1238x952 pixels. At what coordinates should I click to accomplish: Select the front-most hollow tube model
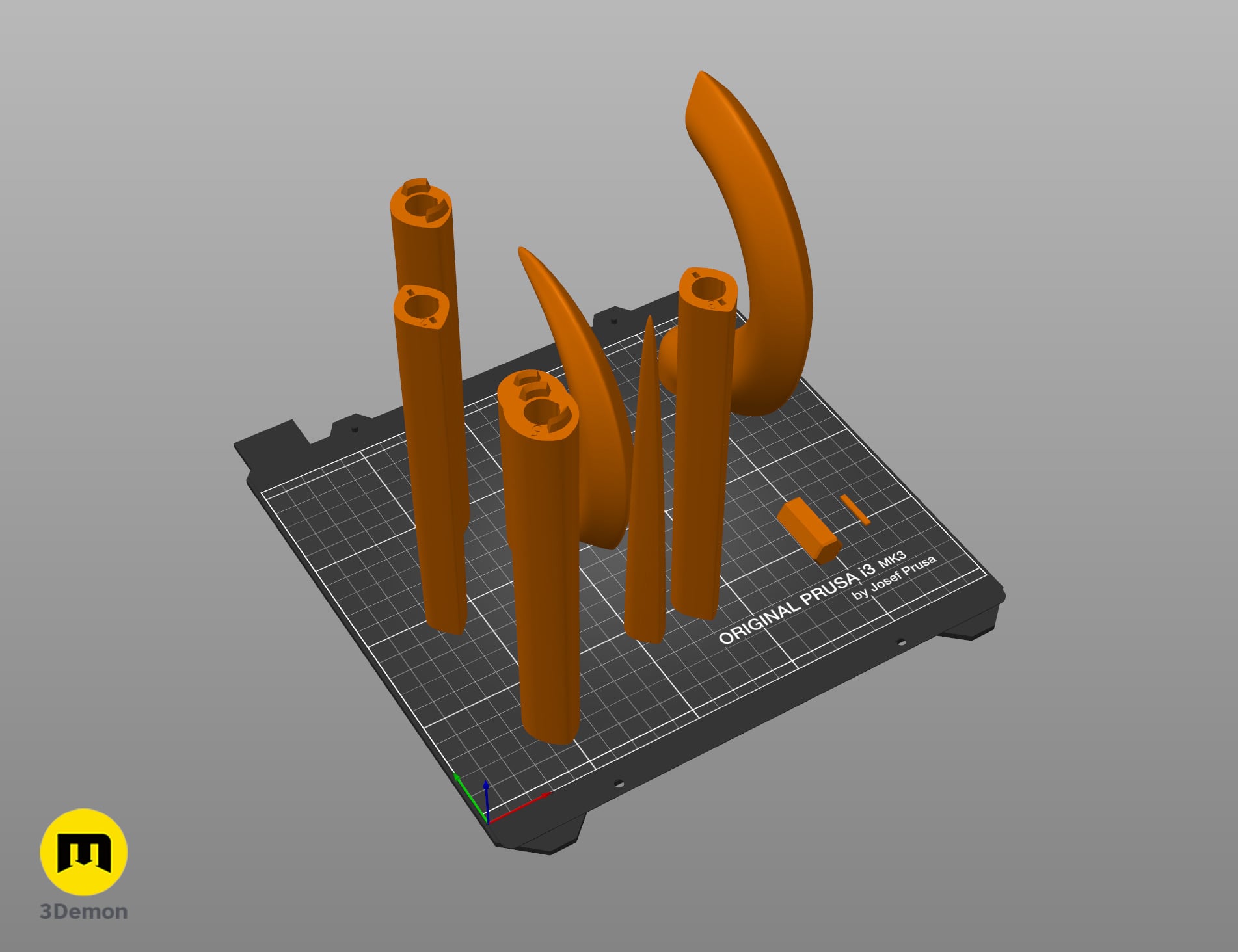click(x=545, y=572)
